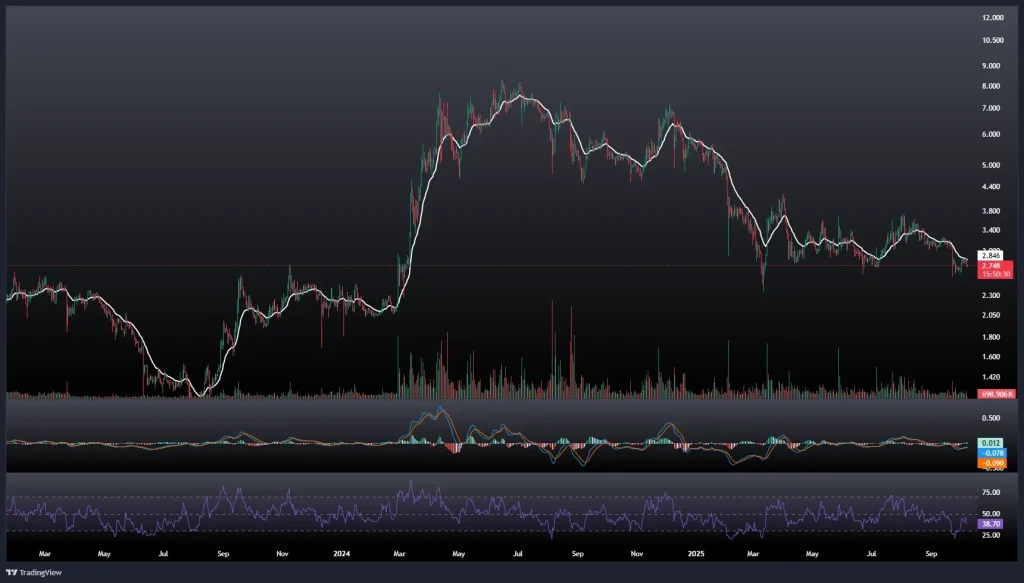This screenshot has height=583, width=1024.
Task: Click the orange -0.090 signal value label
Action: pos(993,463)
